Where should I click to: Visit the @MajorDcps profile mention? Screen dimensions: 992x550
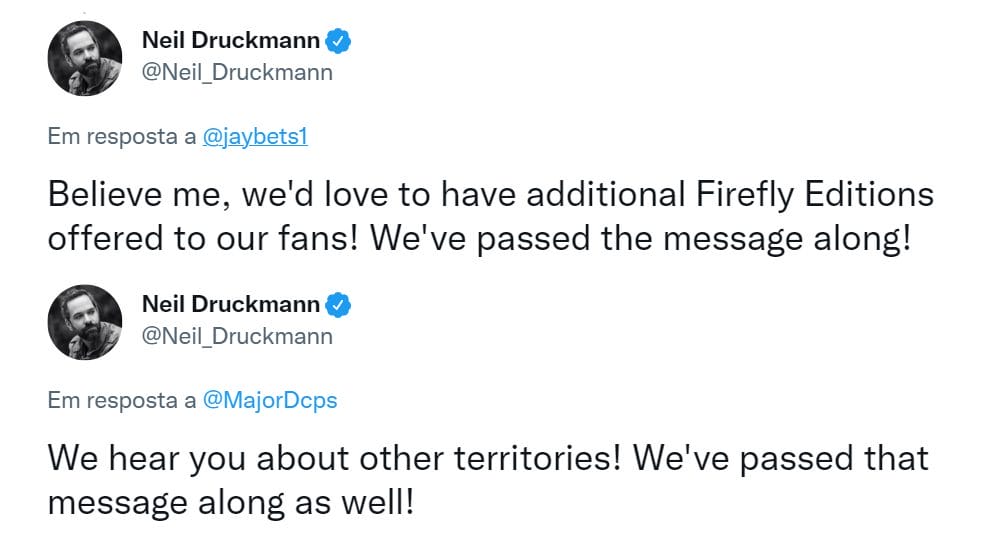pyautogui.click(x=269, y=401)
